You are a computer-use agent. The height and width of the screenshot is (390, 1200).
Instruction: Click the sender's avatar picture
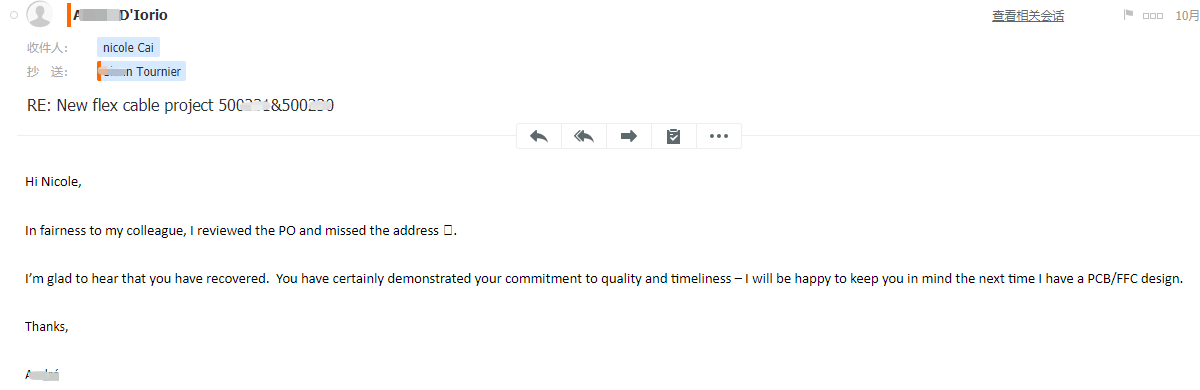coord(40,14)
